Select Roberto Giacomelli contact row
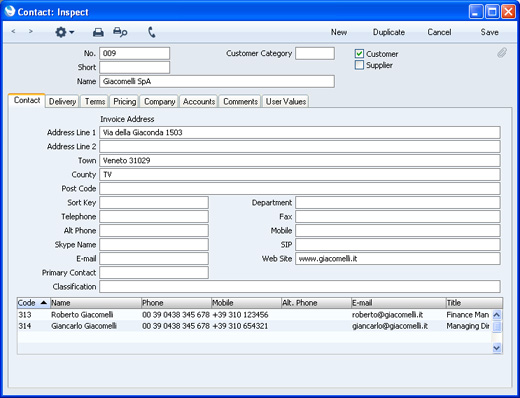Image resolution: width=520 pixels, height=398 pixels. (x=254, y=315)
